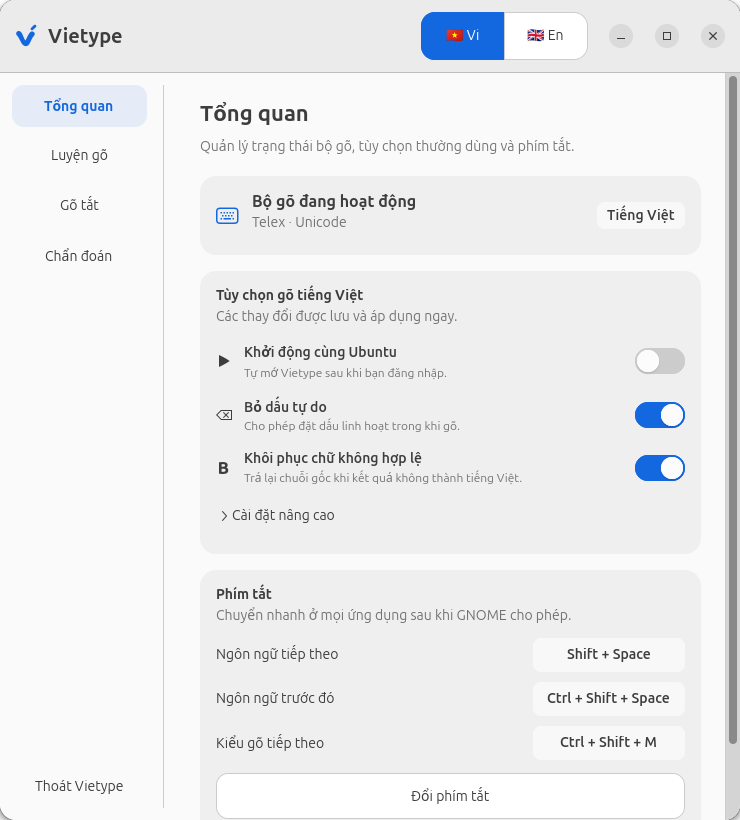Image resolution: width=740 pixels, height=820 pixels.
Task: Click the Tùy chọn gõ tiếng Việt heading
Action: 290,295
